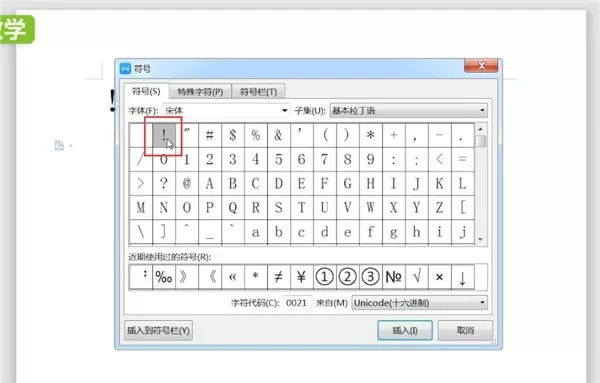600x383 pixels.
Task: Select the plus sign symbol
Action: tap(393, 135)
